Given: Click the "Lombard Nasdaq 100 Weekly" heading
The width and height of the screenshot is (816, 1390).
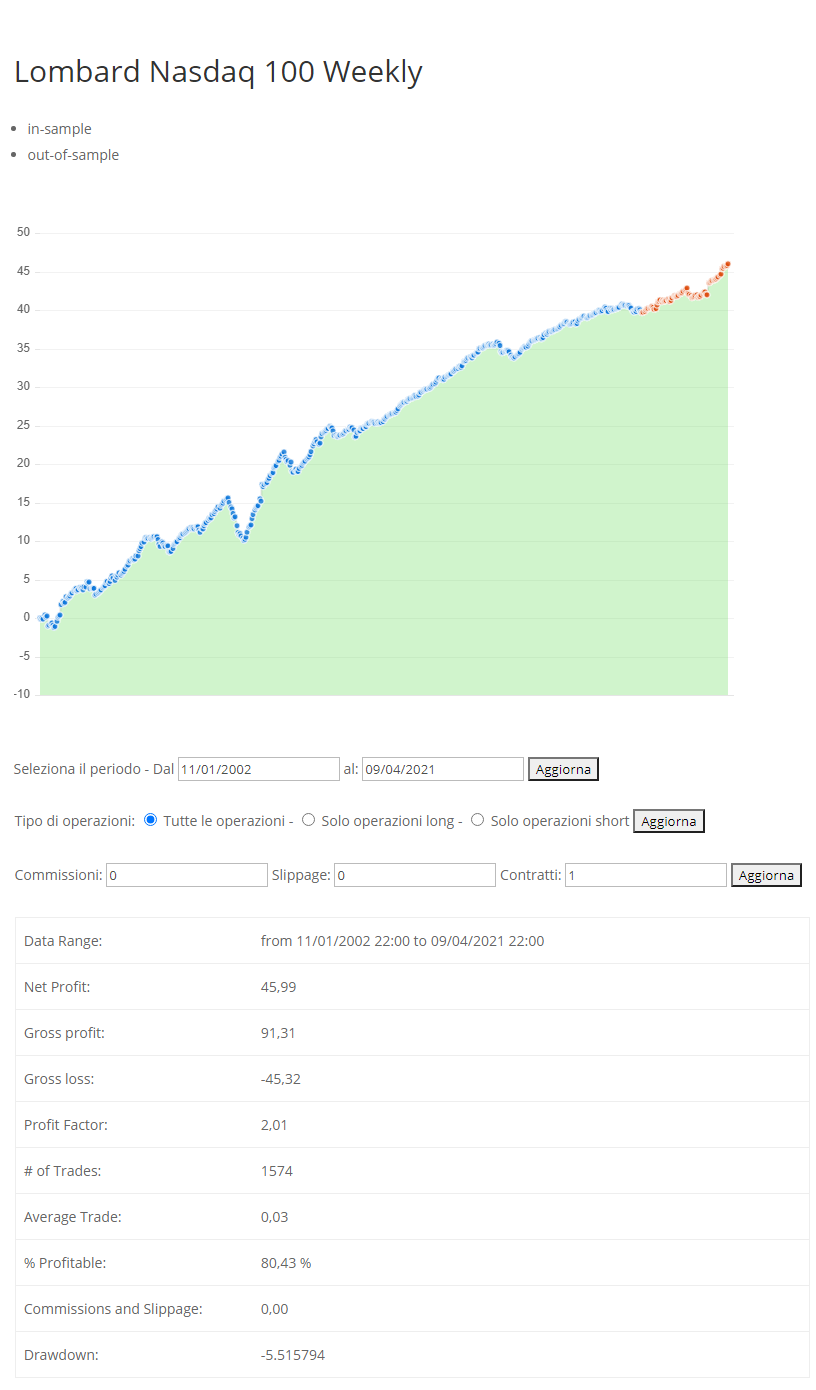Looking at the screenshot, I should (218, 72).
